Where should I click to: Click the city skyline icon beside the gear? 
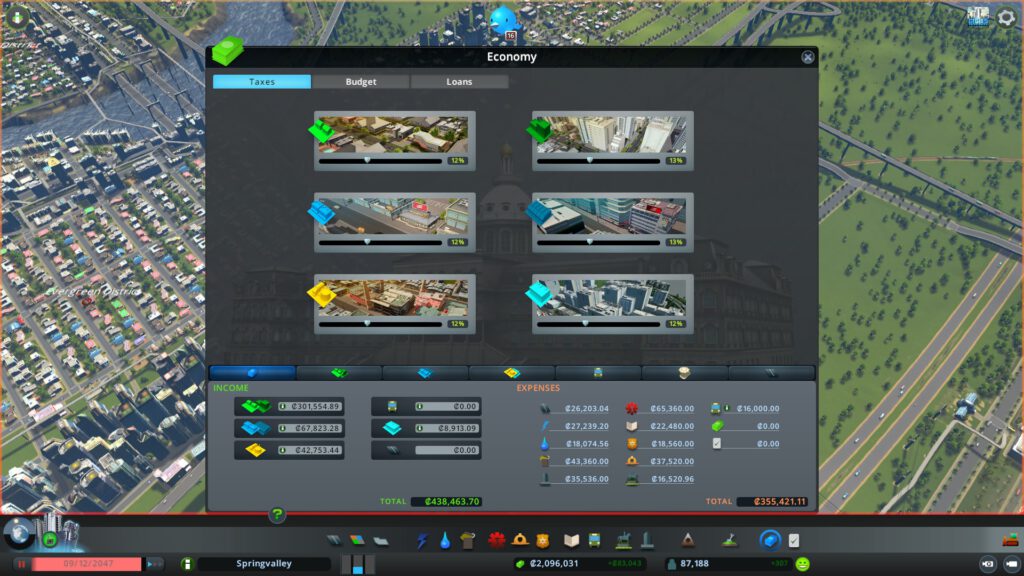click(x=978, y=16)
